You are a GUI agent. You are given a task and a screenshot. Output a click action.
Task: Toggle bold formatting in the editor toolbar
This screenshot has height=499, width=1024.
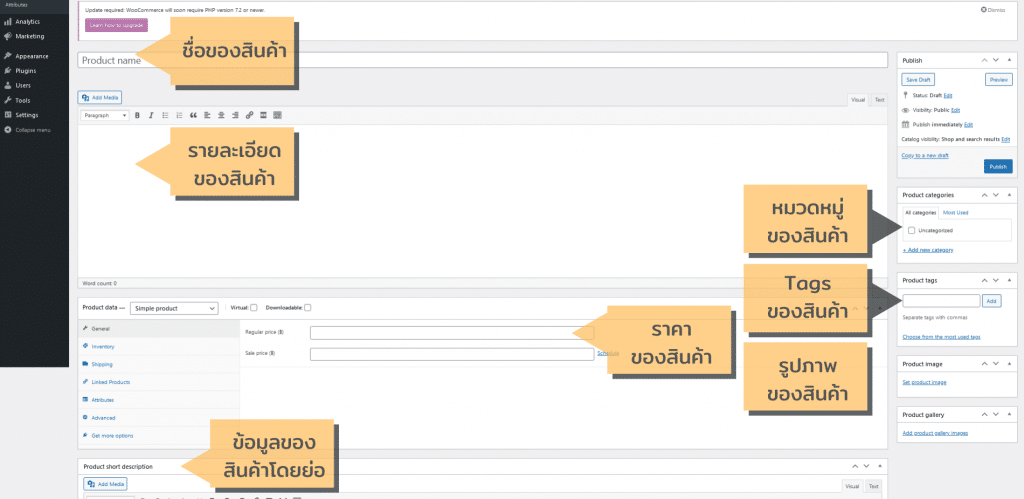137,115
